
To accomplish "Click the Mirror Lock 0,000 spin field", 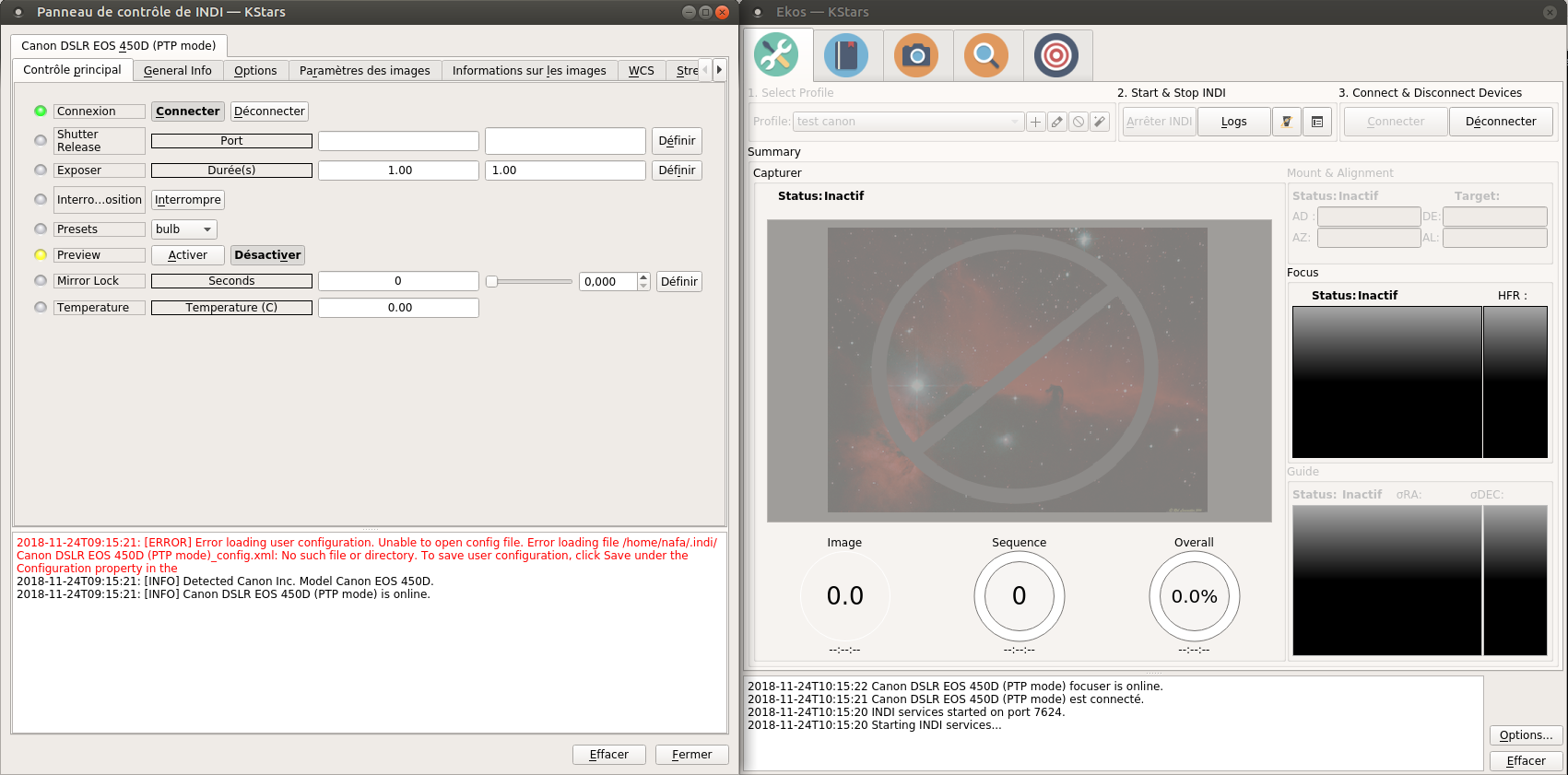I will tap(608, 282).
